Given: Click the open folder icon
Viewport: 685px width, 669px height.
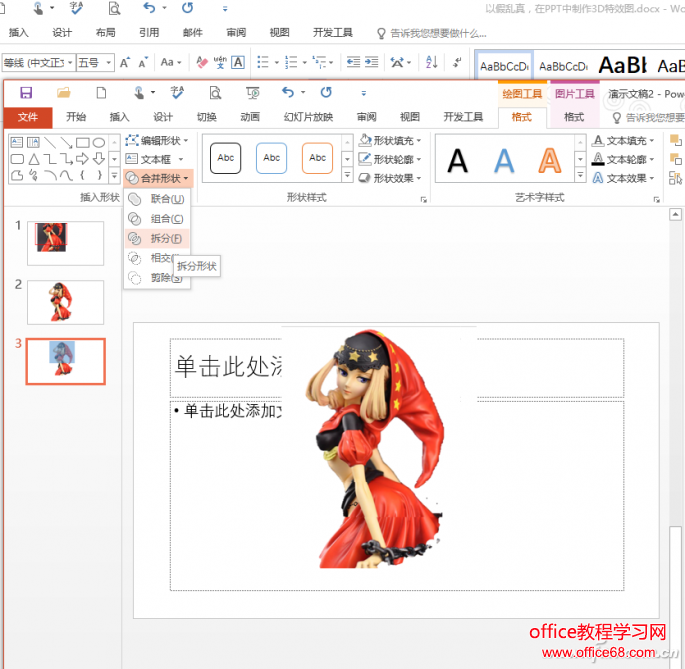Looking at the screenshot, I should tap(64, 93).
